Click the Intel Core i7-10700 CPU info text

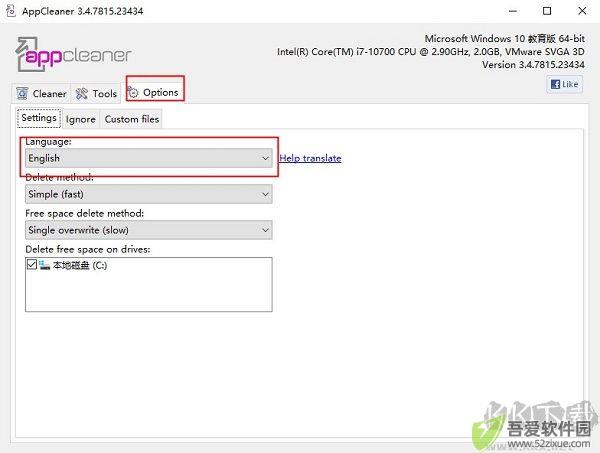[431, 52]
